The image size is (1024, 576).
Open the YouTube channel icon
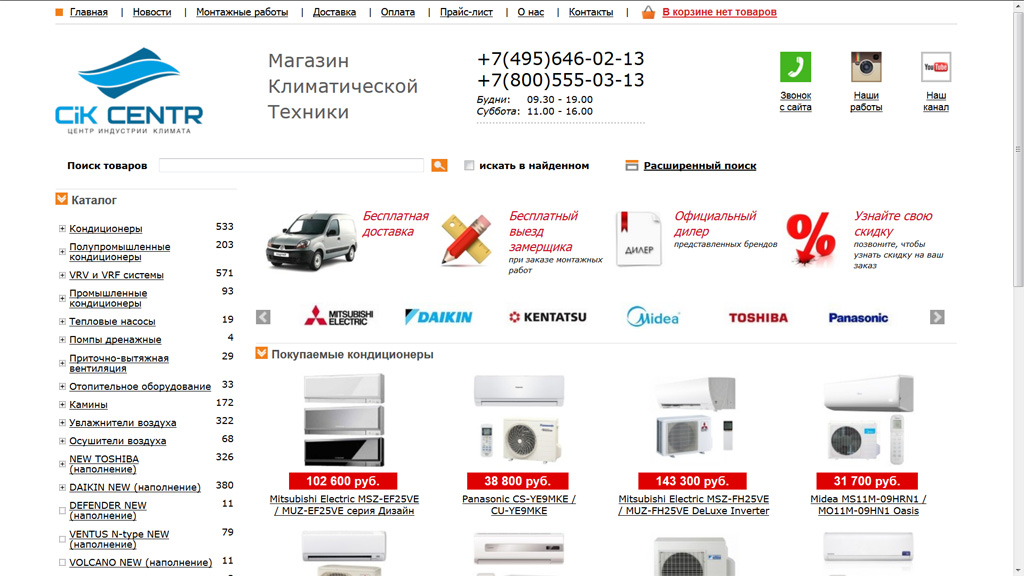pos(936,67)
